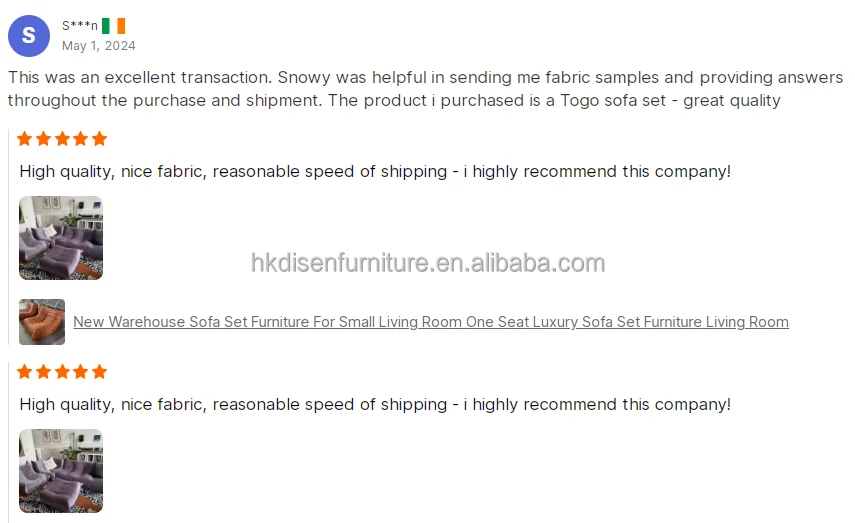Click the fourth star in the lower rating
Image resolution: width=855 pixels, height=523 pixels.
pos(80,372)
